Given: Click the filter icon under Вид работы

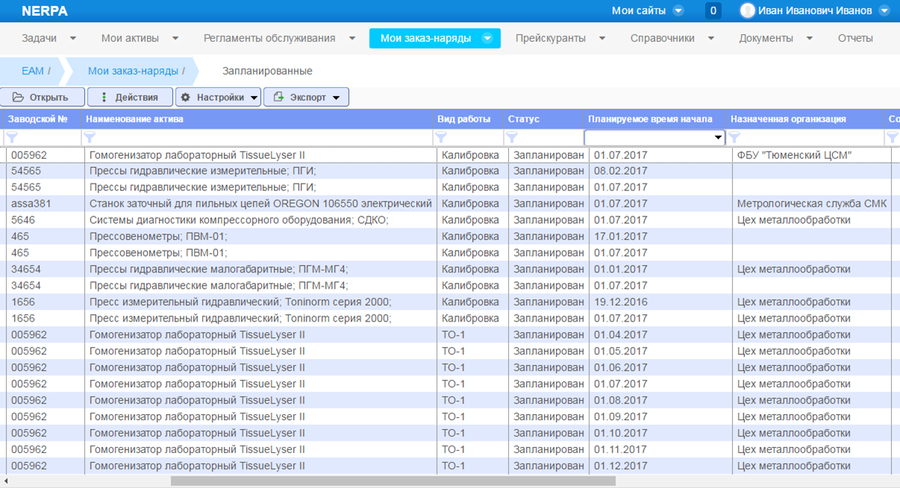Looking at the screenshot, I should pos(442,138).
